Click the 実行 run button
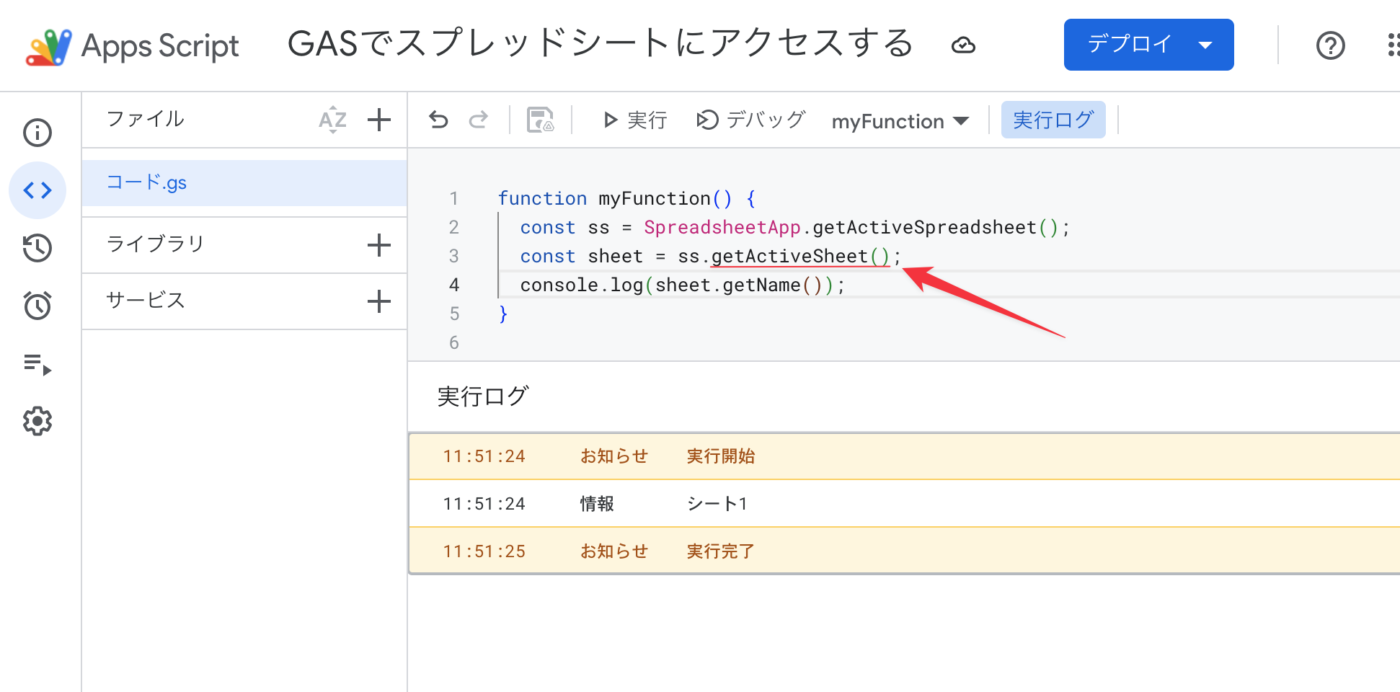This screenshot has height=692, width=1400. tap(634, 120)
